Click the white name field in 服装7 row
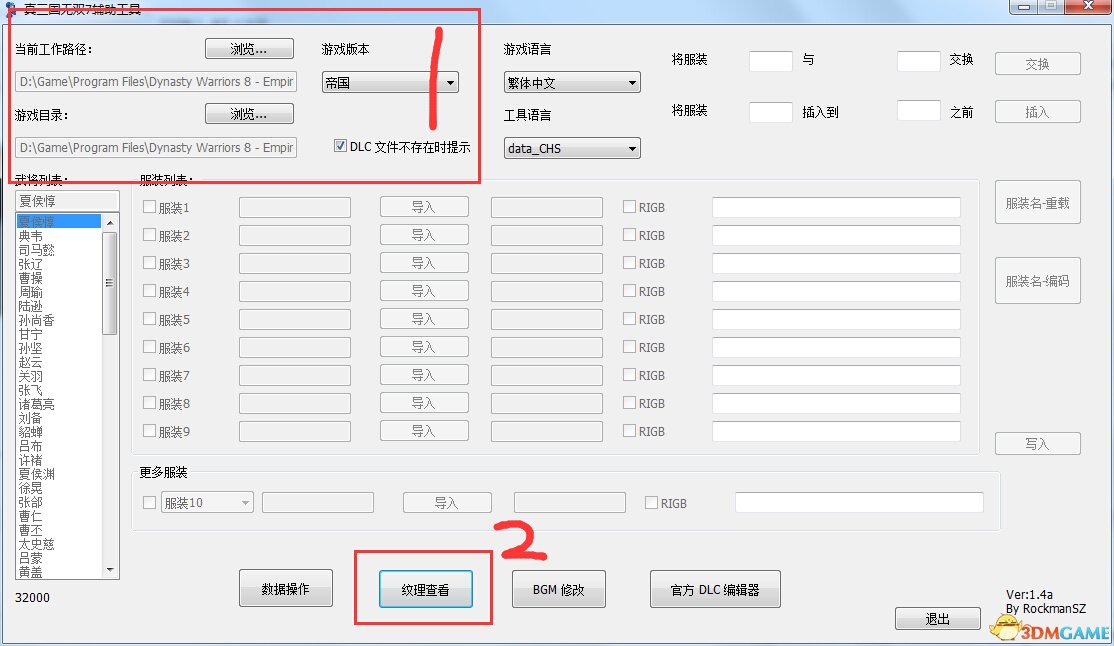 (x=836, y=375)
